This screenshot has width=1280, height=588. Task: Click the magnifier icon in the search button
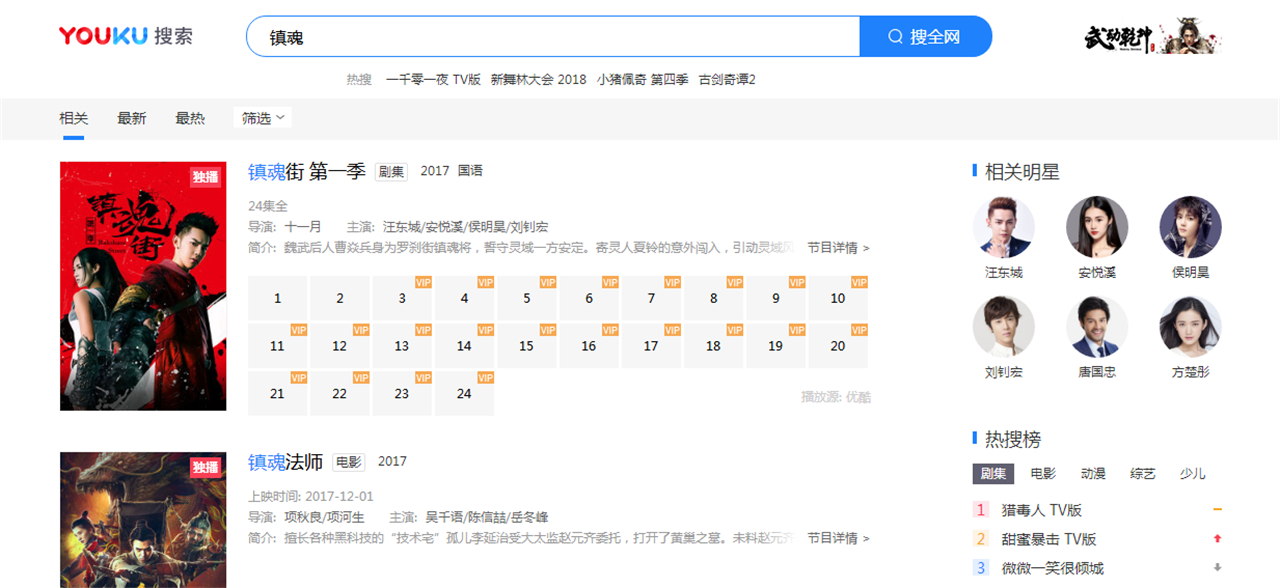[894, 36]
